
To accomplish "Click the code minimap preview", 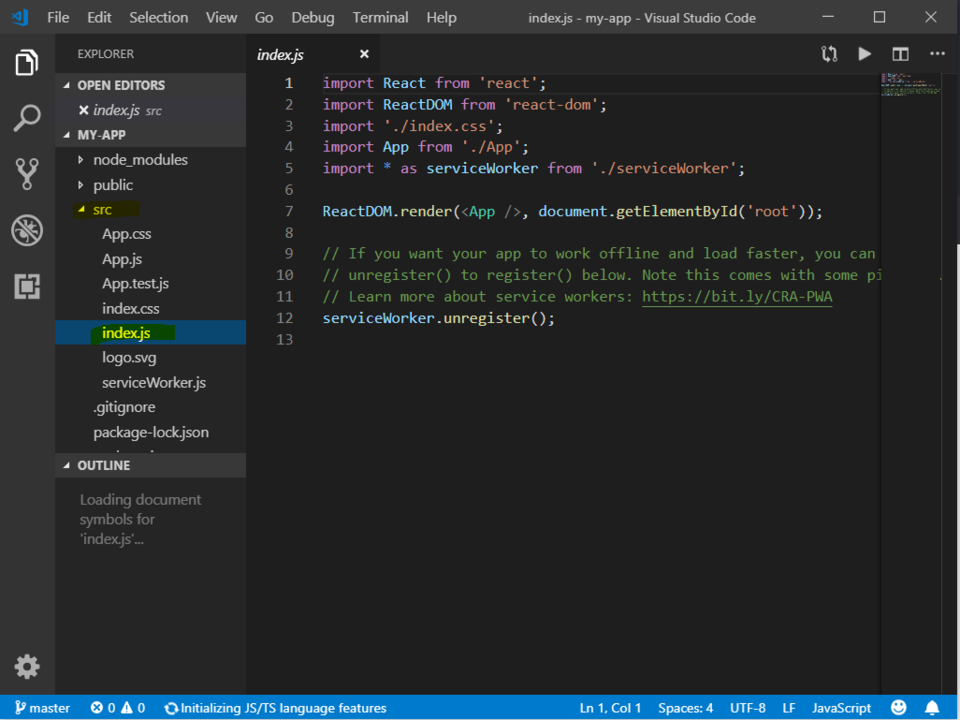I will click(910, 85).
